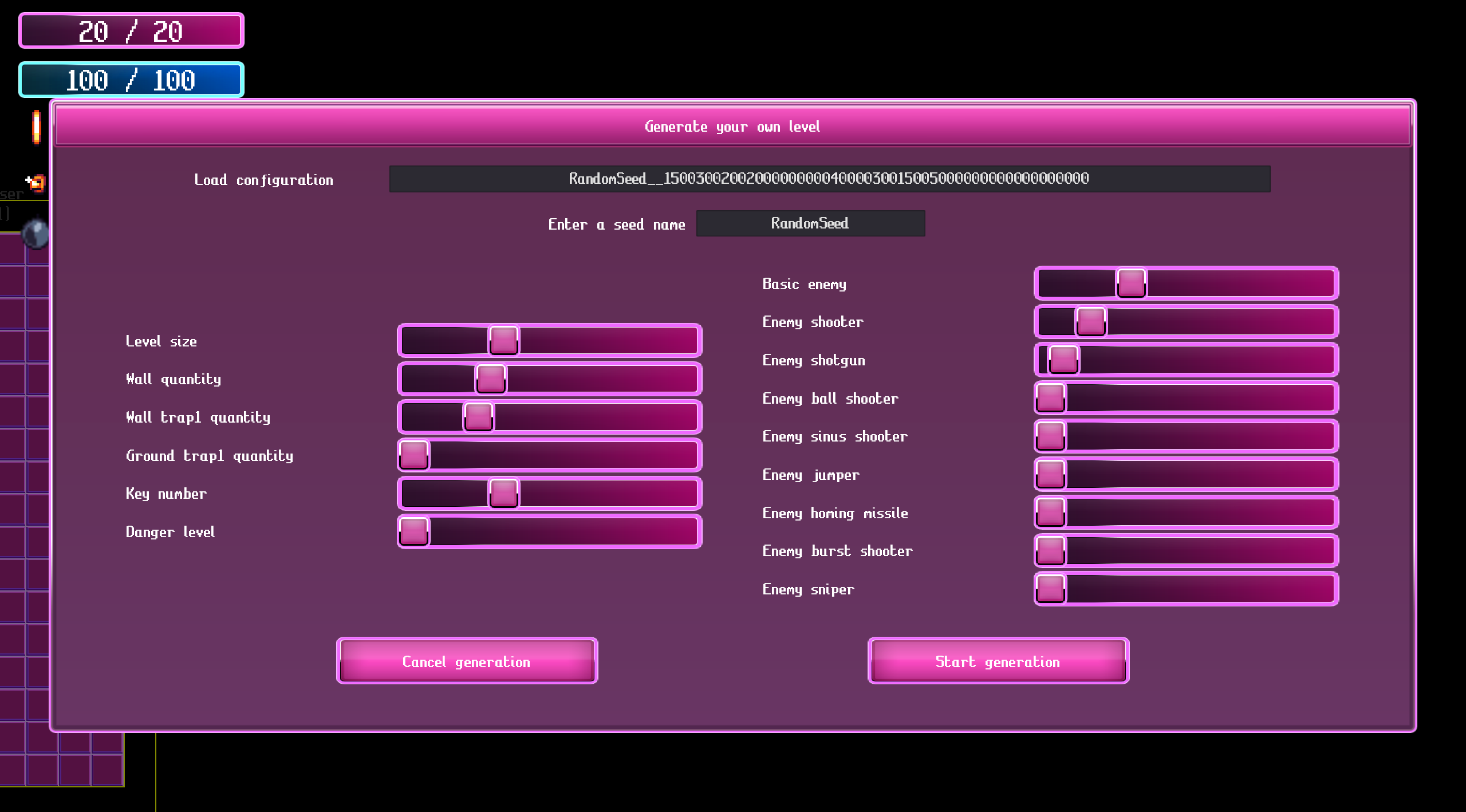Click the Enemy jumper slider handle
Viewport: 1466px width, 812px height.
tap(1050, 474)
